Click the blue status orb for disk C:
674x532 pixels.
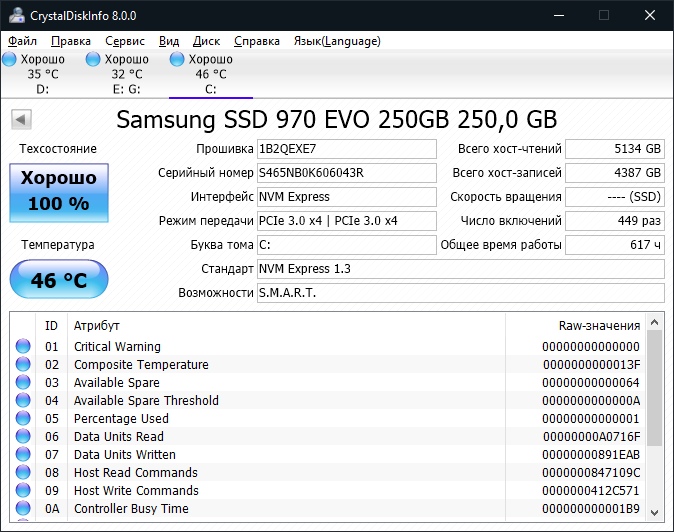tap(177, 59)
